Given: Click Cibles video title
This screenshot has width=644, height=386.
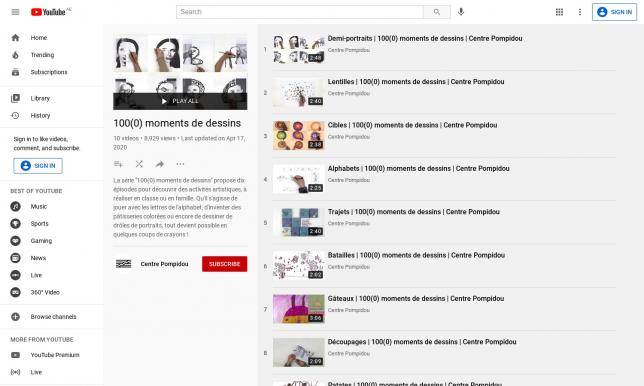Looking at the screenshot, I should [412, 125].
